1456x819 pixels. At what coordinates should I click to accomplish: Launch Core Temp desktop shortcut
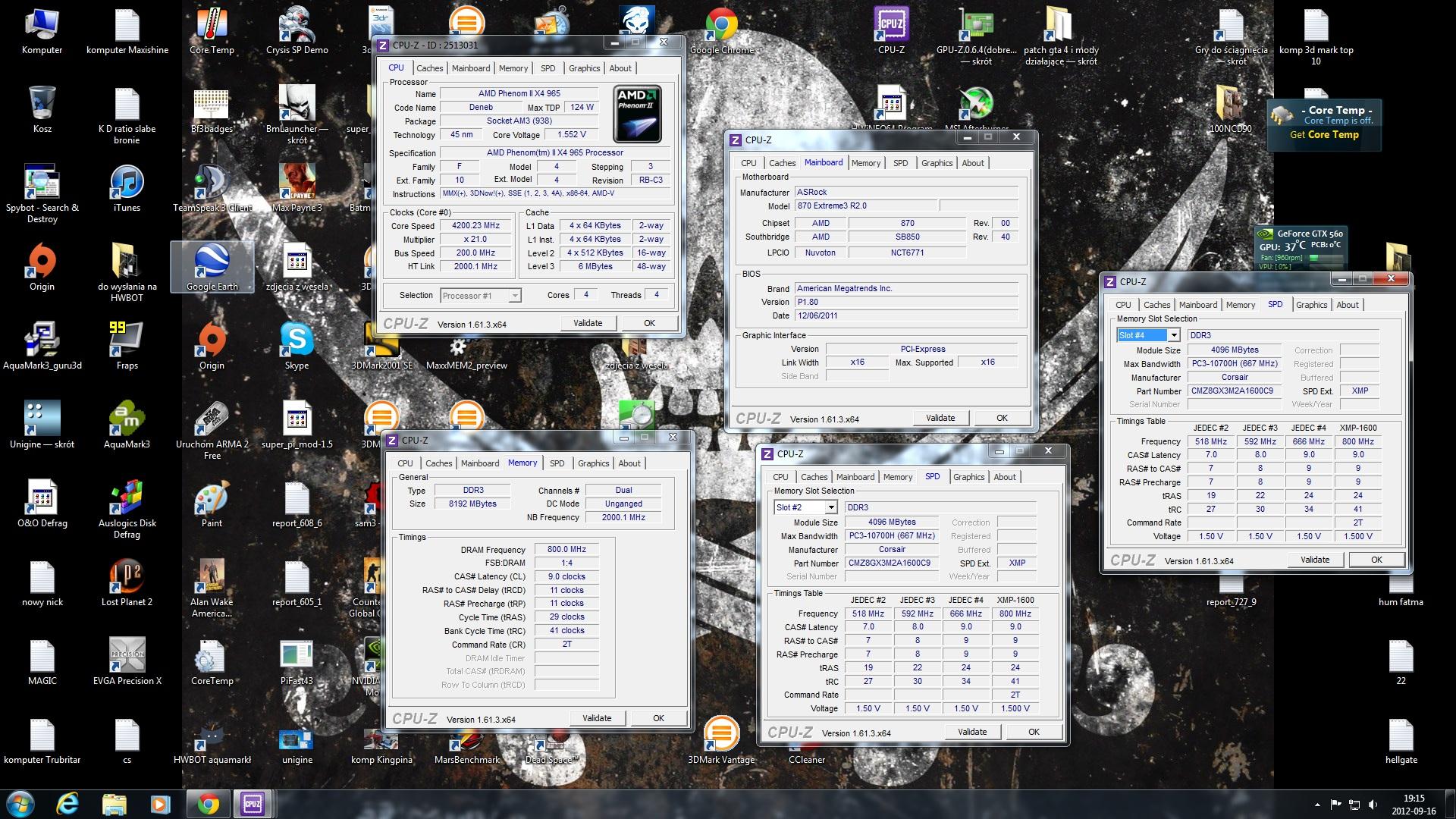[212, 32]
